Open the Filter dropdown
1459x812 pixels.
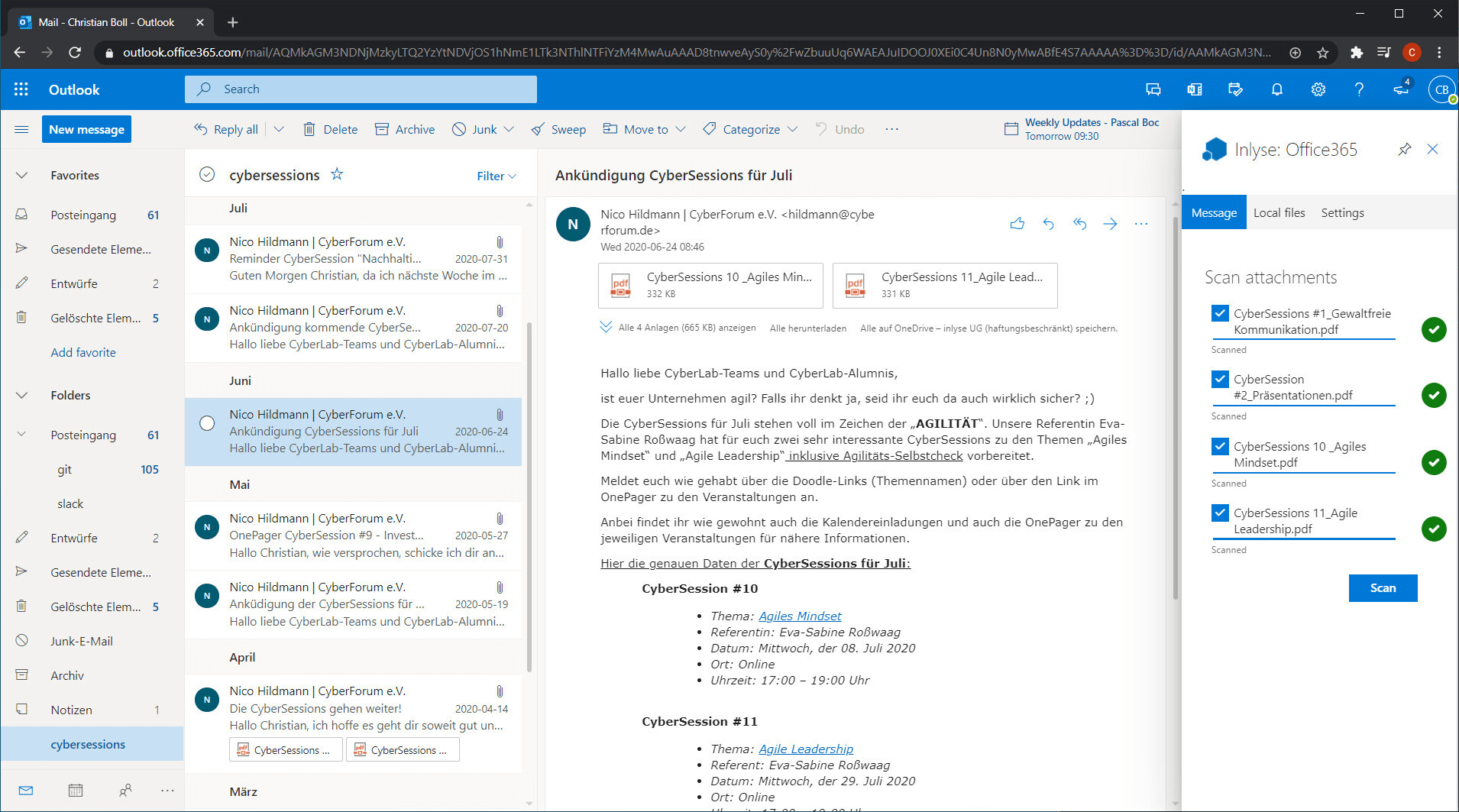pos(496,176)
